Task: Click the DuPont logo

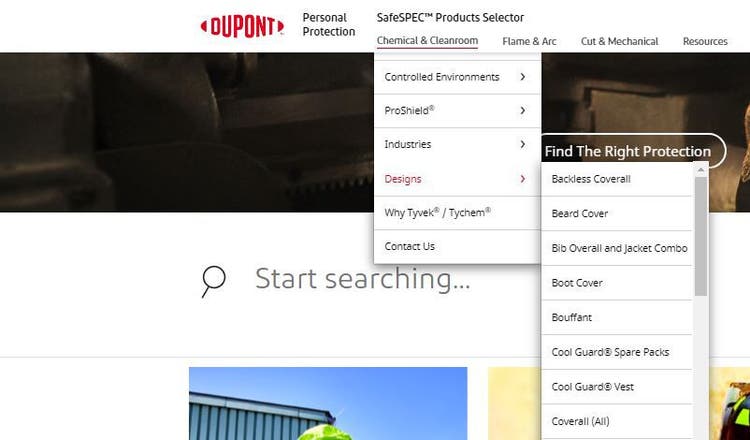Action: (242, 26)
